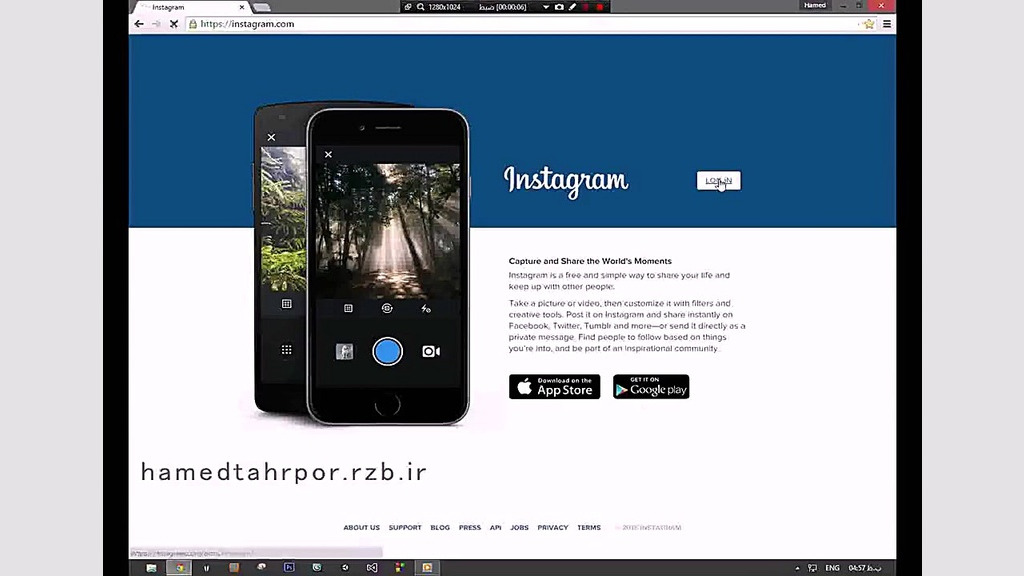Open the About Us footer link
1024x576 pixels.
tap(361, 528)
